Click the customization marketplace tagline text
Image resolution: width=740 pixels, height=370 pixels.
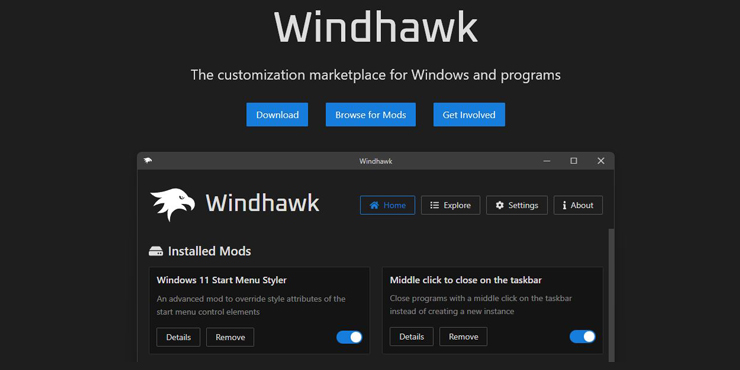coord(376,75)
